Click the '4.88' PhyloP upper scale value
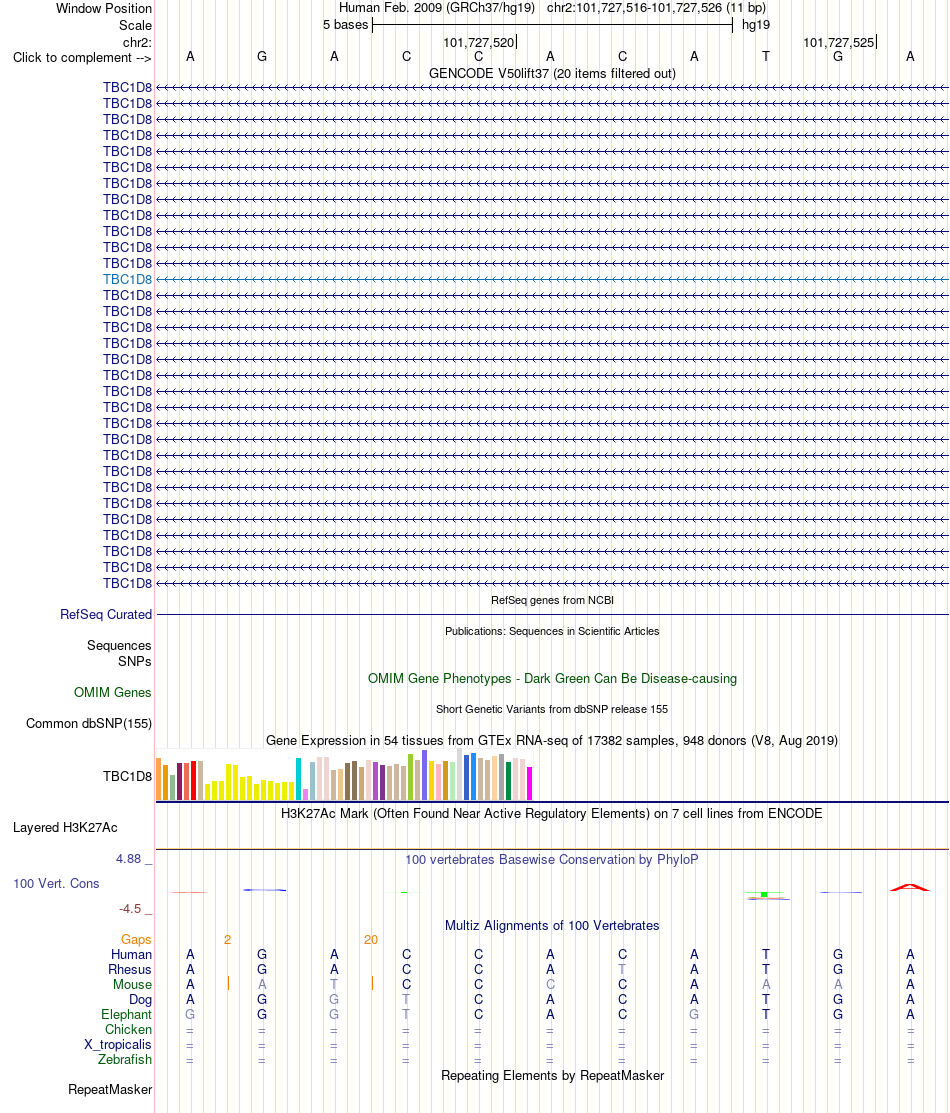Screen dimensions: 950x1113 pyautogui.click(x=129, y=859)
